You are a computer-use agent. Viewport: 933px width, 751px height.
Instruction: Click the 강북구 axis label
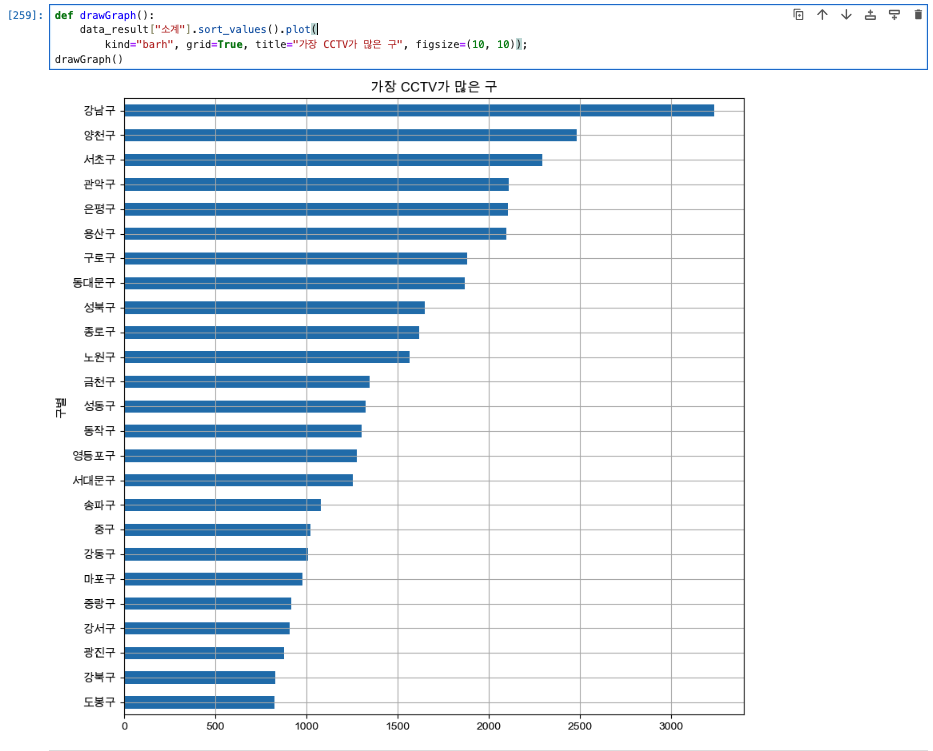tap(99, 677)
